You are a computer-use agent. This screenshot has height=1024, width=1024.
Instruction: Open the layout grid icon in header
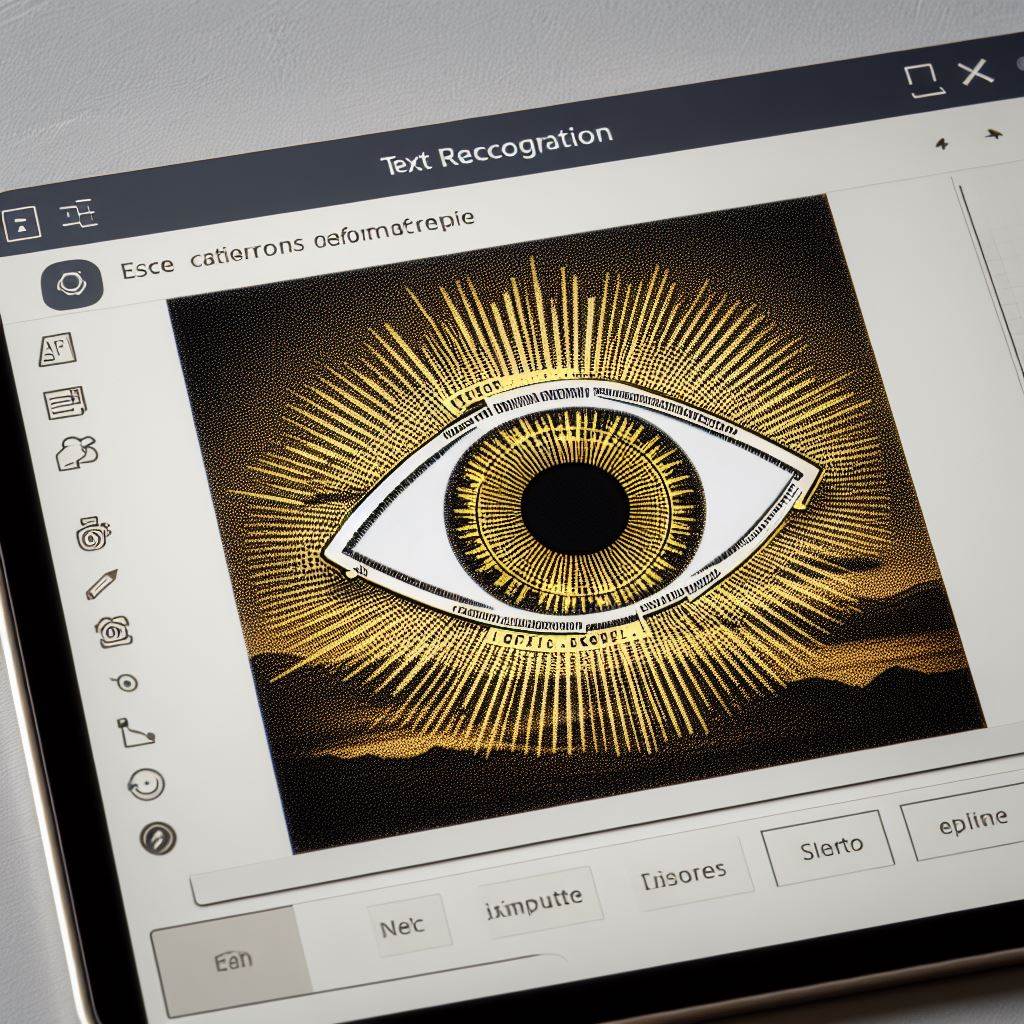click(78, 213)
